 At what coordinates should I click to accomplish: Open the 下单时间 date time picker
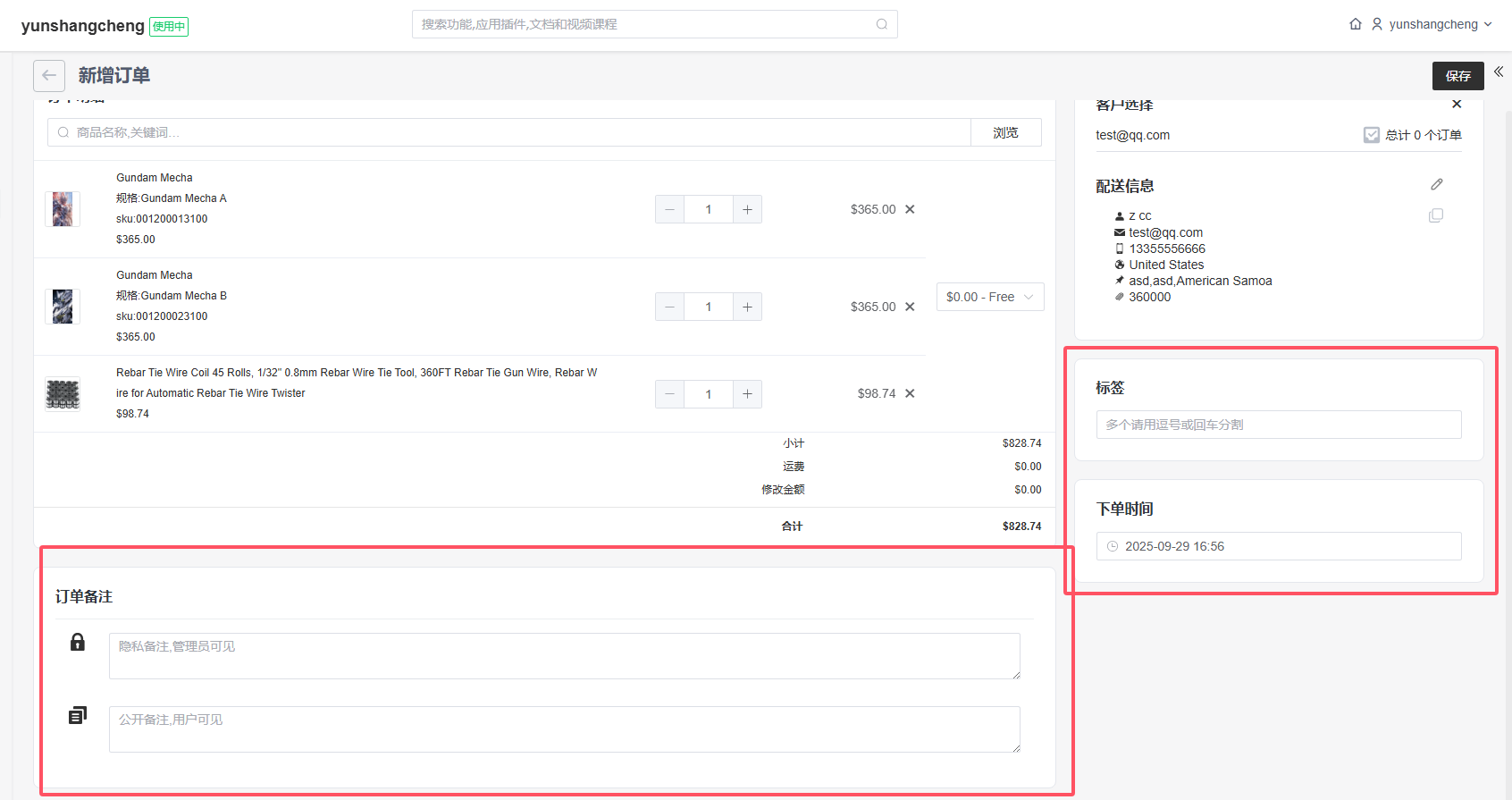pos(1278,546)
